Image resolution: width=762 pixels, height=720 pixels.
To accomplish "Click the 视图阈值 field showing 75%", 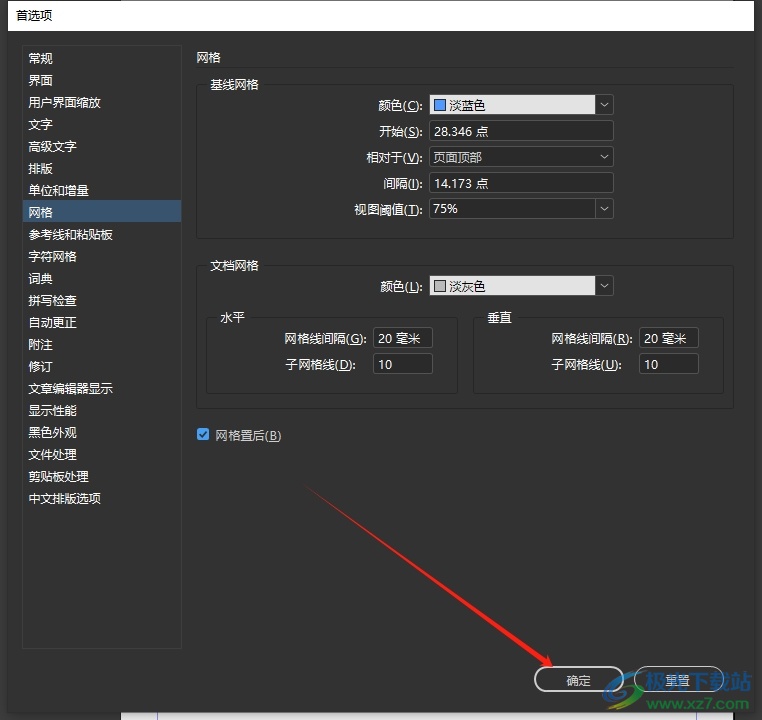I will tap(512, 209).
